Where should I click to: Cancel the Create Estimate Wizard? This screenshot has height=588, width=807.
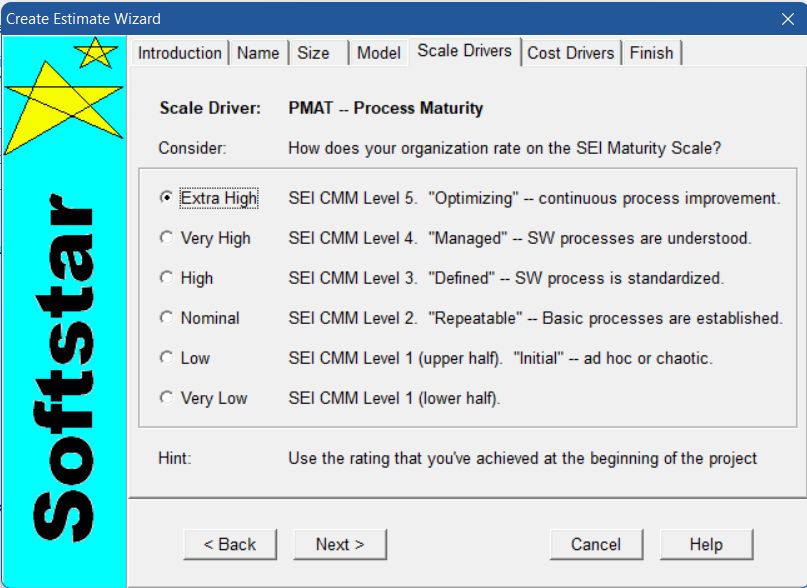point(596,544)
